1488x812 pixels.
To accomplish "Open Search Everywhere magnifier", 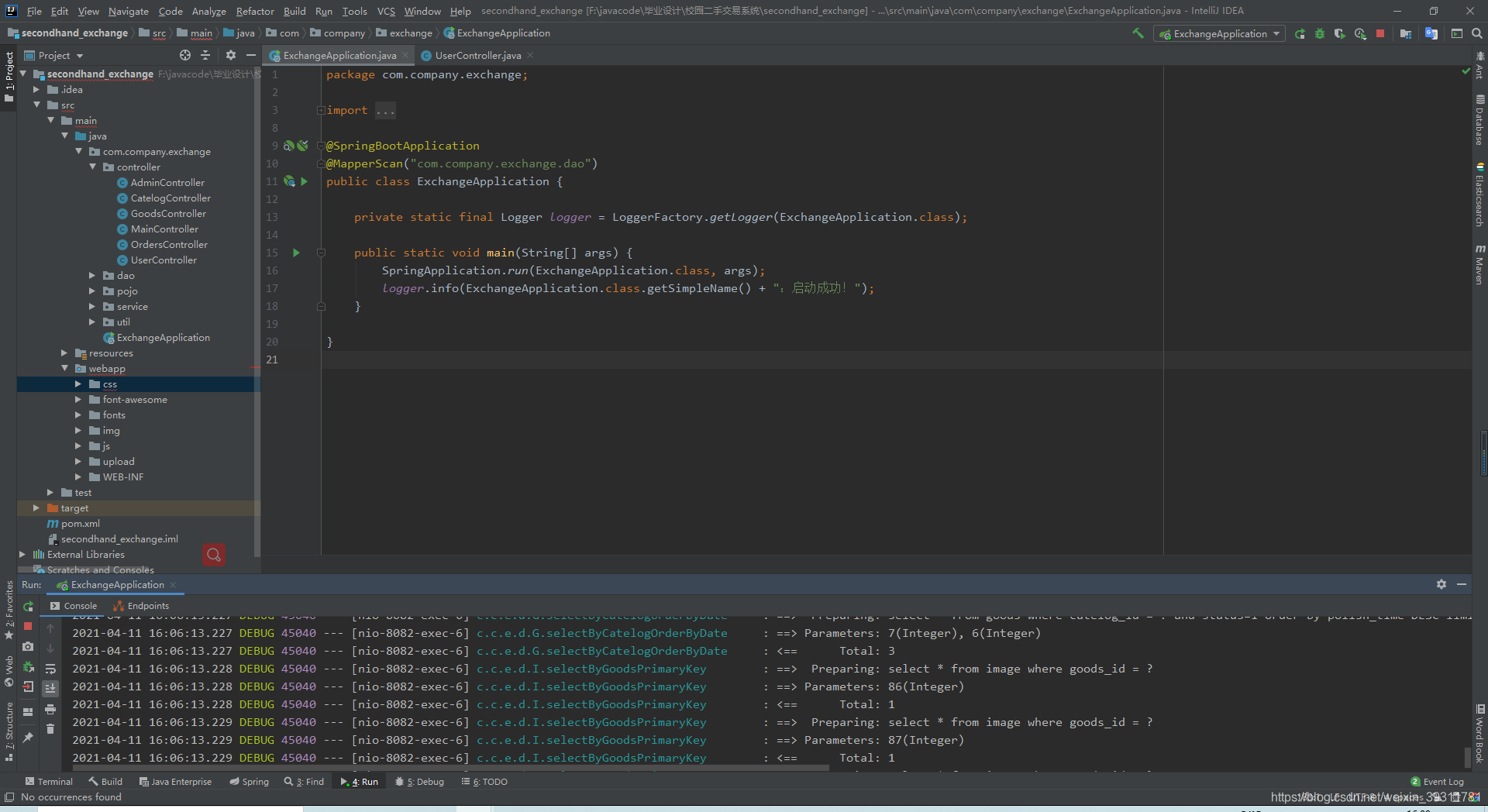I will (x=1477, y=33).
